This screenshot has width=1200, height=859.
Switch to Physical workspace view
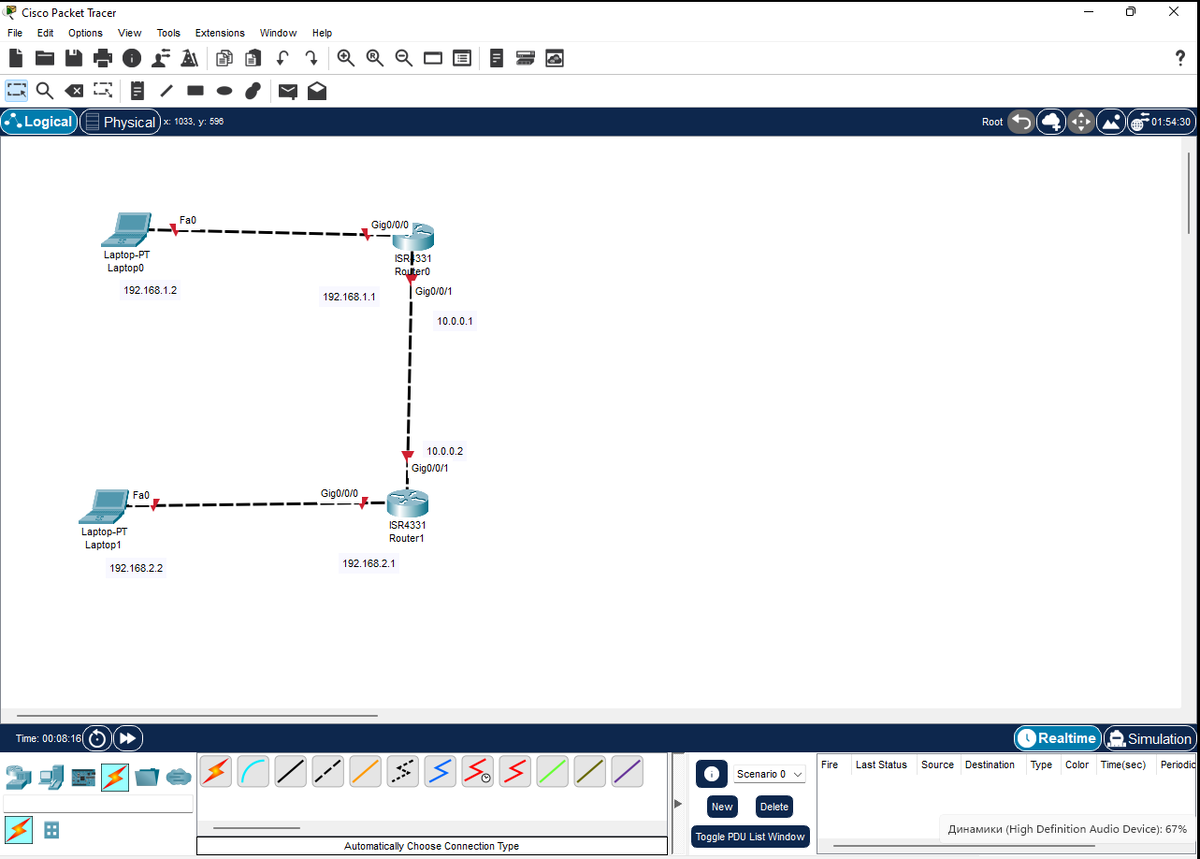point(120,122)
